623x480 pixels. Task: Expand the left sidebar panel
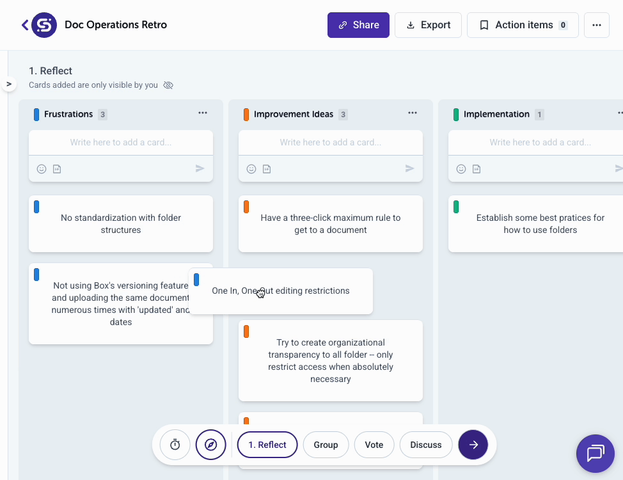[9, 84]
